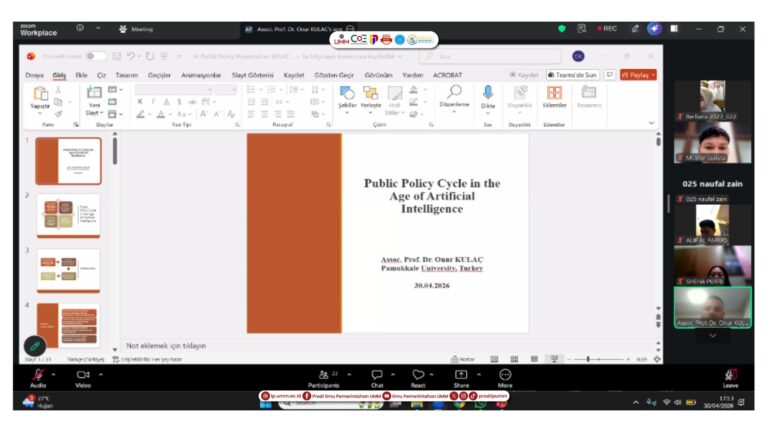Open the Zoom React heart menu
768x432 pixels.
[x=418, y=375]
